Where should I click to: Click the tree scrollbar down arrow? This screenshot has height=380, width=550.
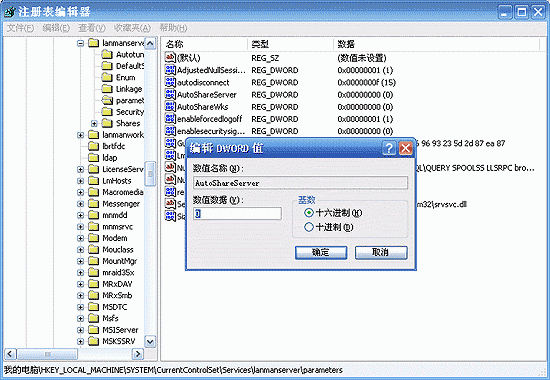pos(150,341)
